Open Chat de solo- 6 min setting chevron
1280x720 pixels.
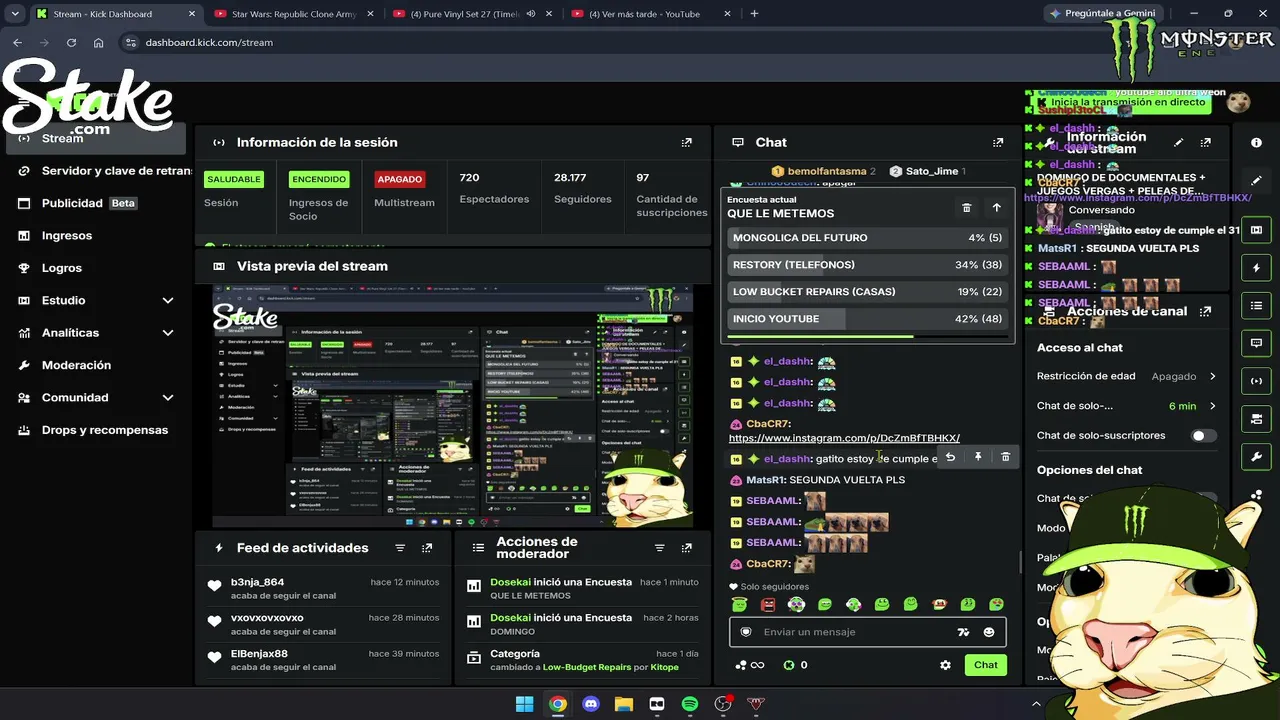coord(1213,406)
